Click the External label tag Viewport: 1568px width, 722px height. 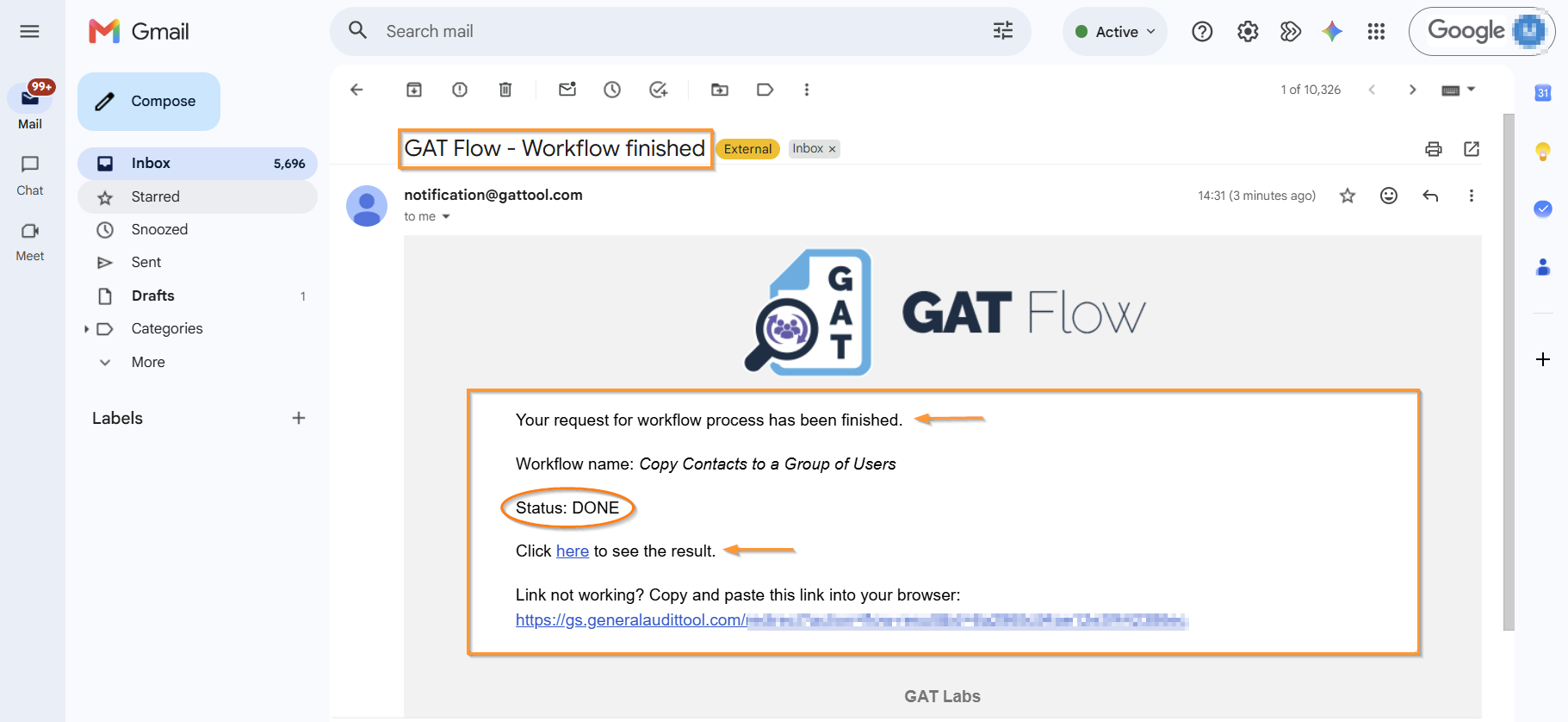pos(747,149)
